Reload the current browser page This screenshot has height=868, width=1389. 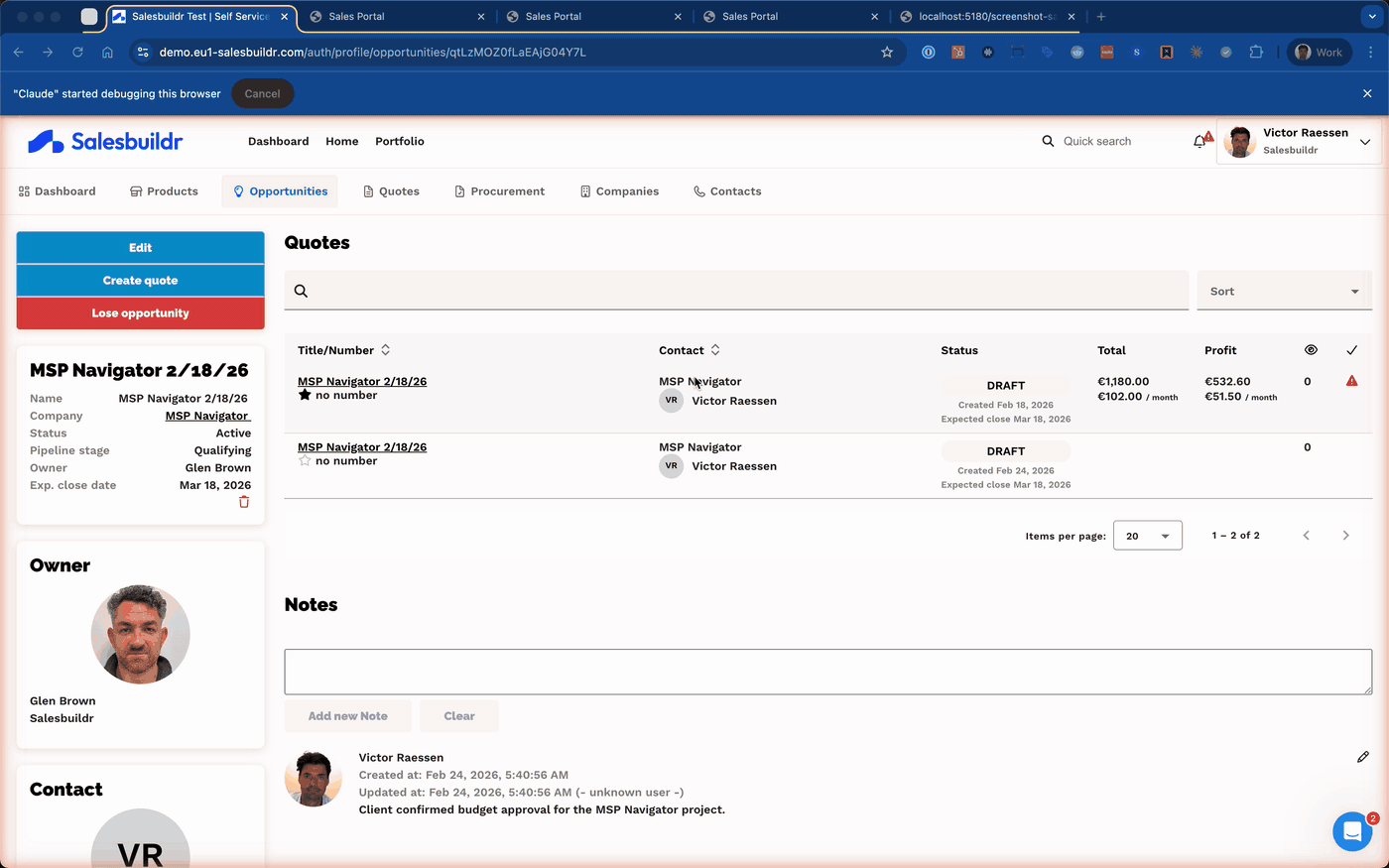click(x=77, y=53)
